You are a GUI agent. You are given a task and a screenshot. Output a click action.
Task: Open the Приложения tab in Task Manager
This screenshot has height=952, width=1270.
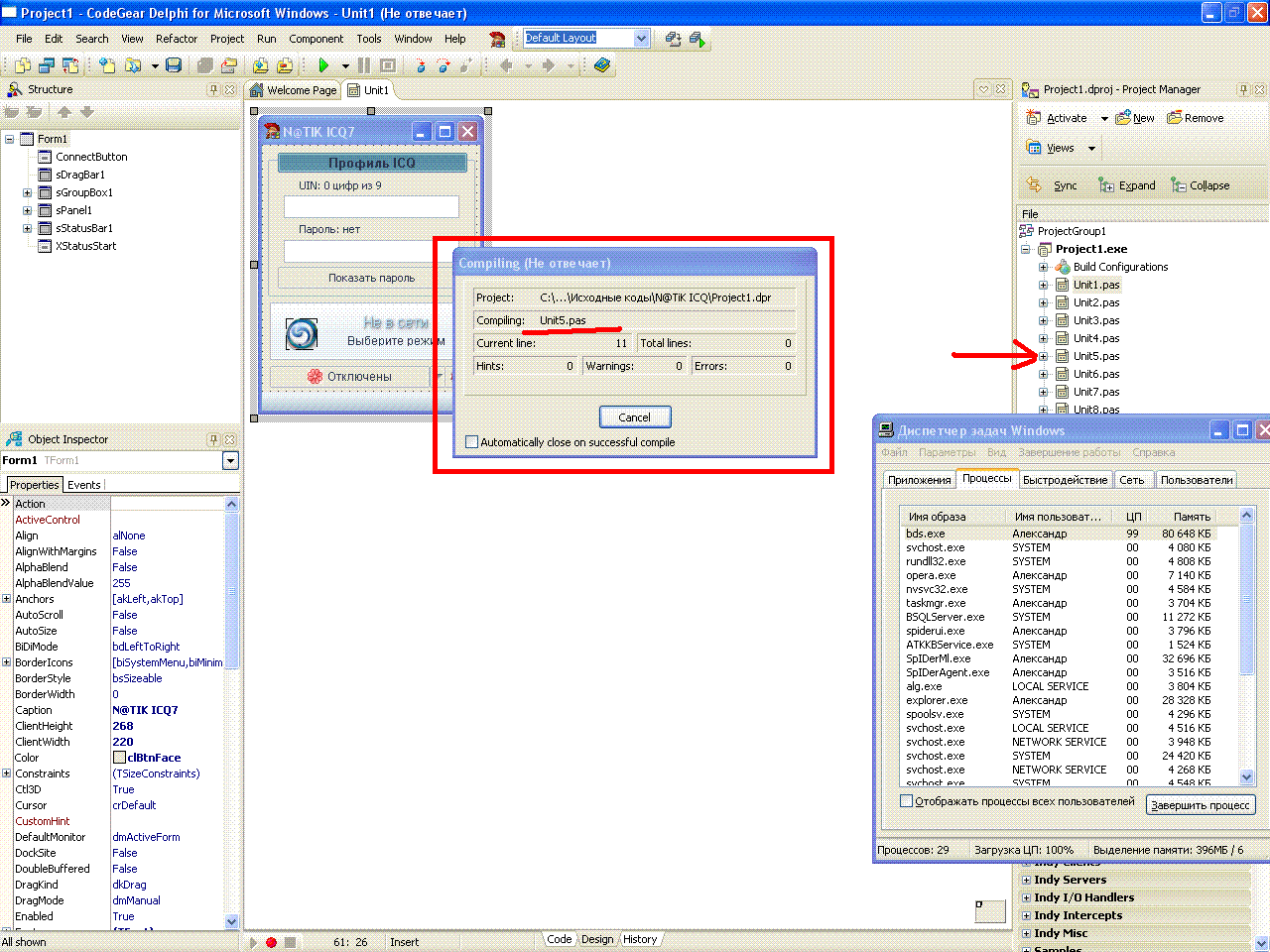(920, 480)
